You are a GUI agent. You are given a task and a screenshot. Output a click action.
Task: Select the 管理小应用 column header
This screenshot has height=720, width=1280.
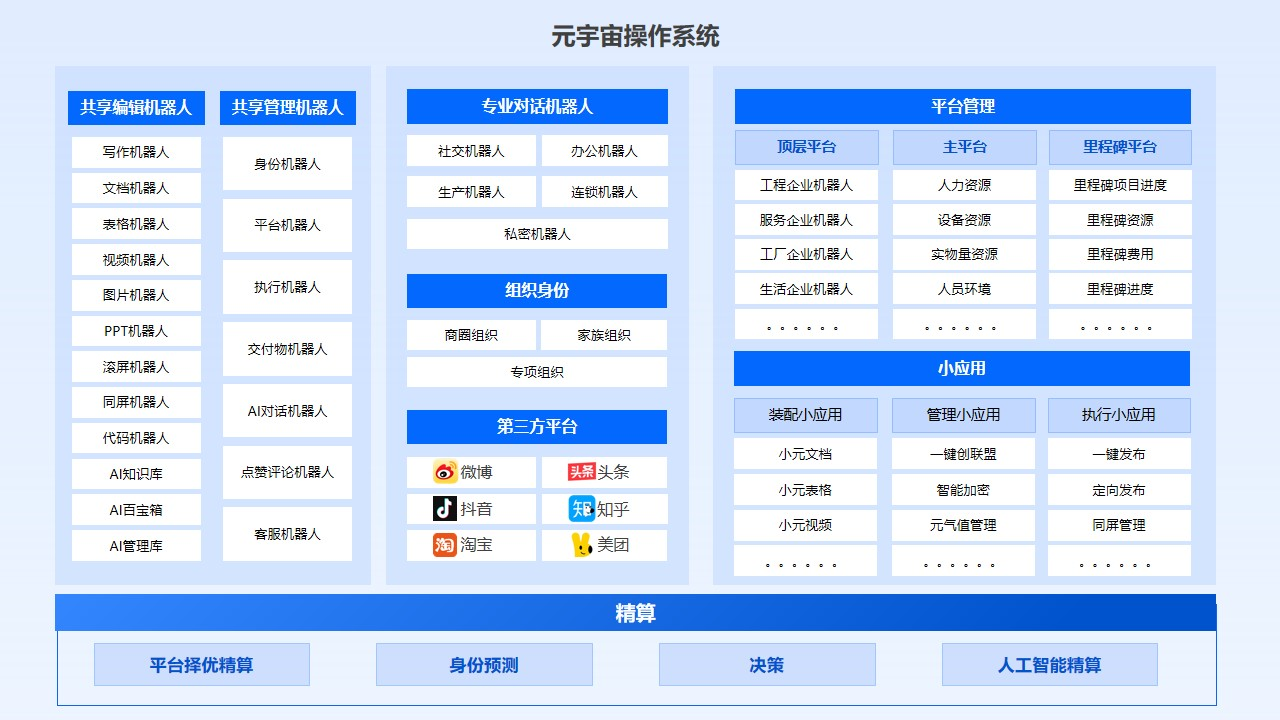964,415
